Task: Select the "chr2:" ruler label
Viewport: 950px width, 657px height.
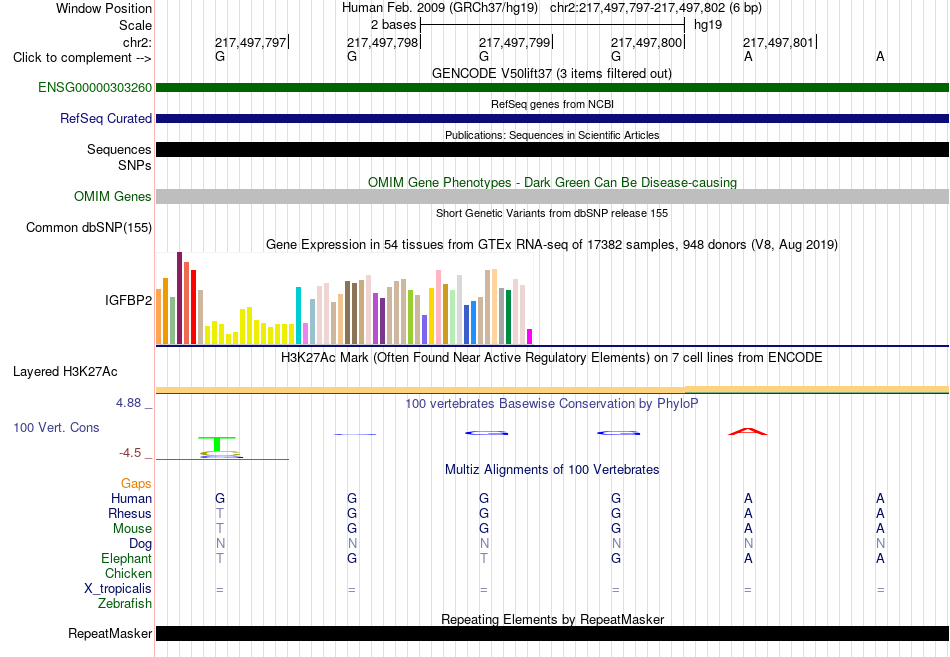Action: (137, 42)
